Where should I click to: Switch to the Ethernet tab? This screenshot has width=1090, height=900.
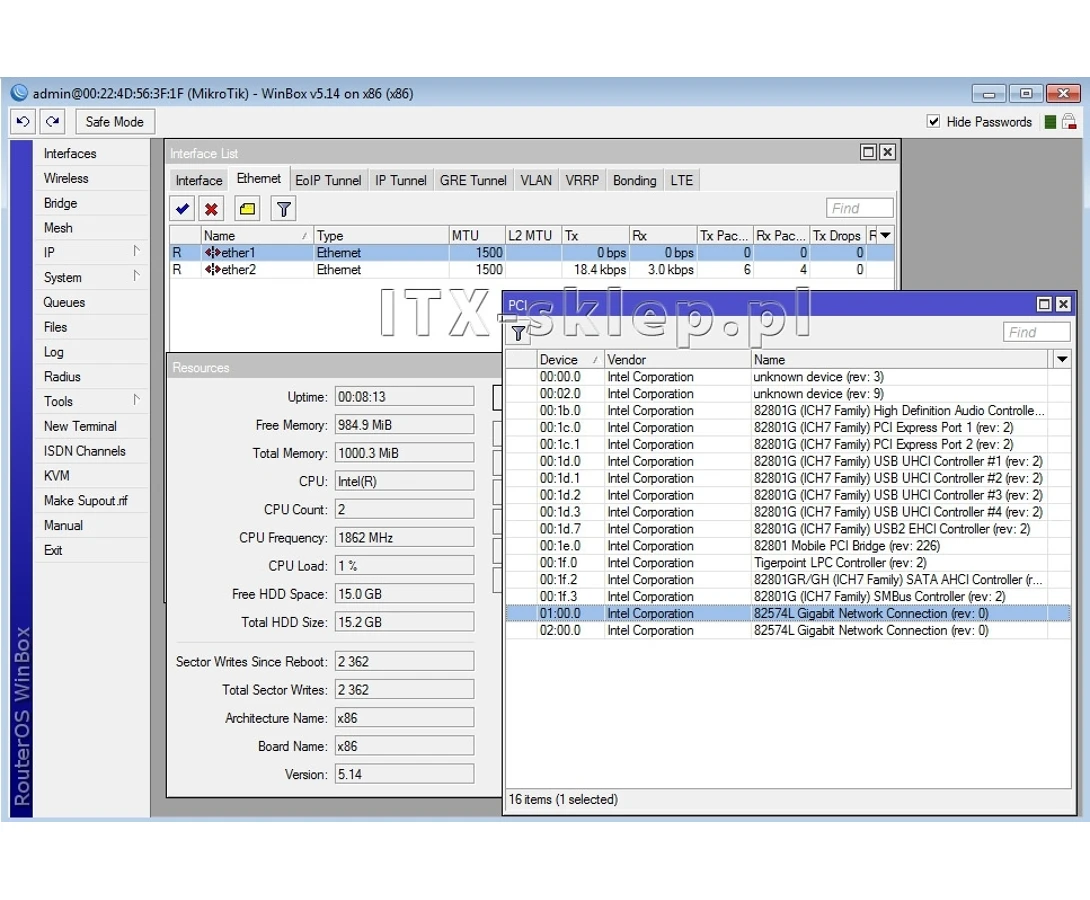259,179
